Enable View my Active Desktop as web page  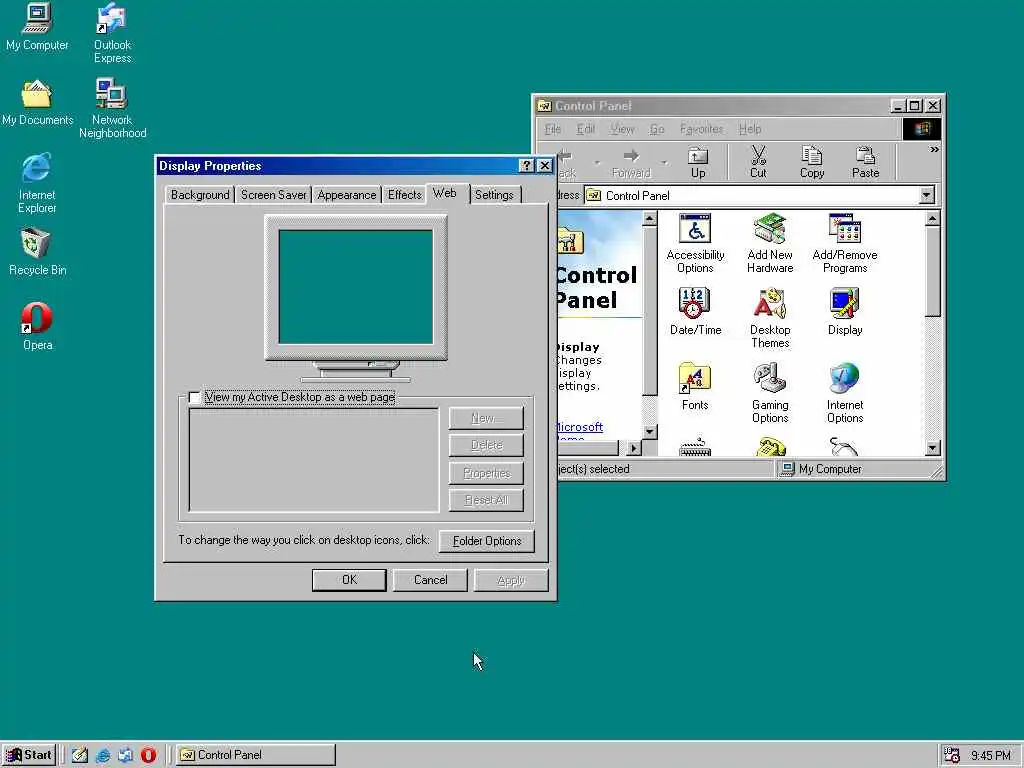[195, 397]
